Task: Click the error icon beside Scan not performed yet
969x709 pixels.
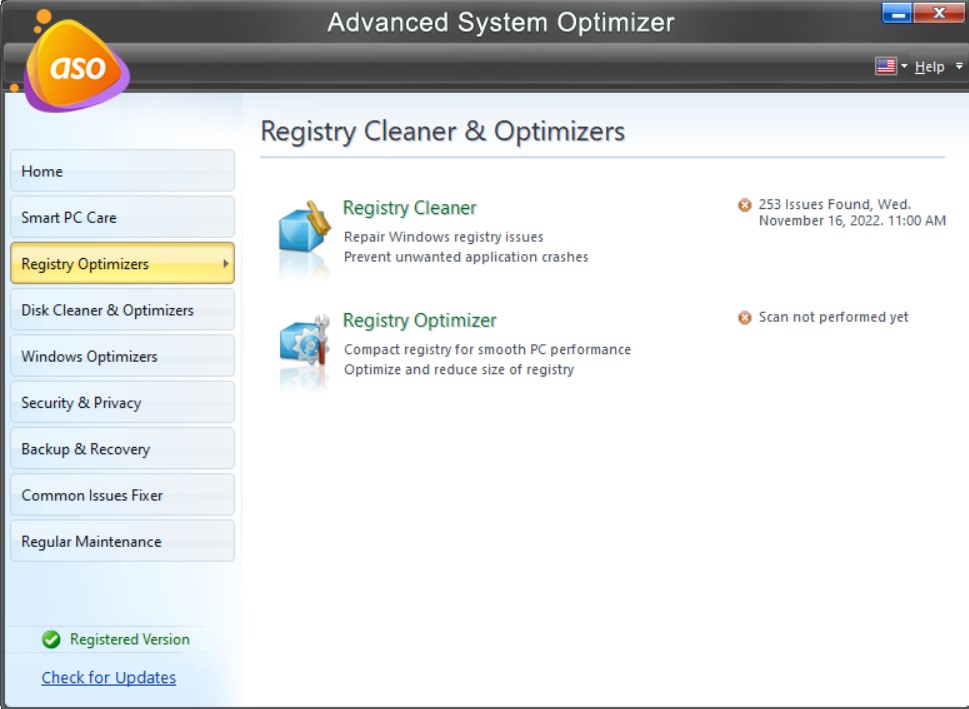Action: click(743, 317)
